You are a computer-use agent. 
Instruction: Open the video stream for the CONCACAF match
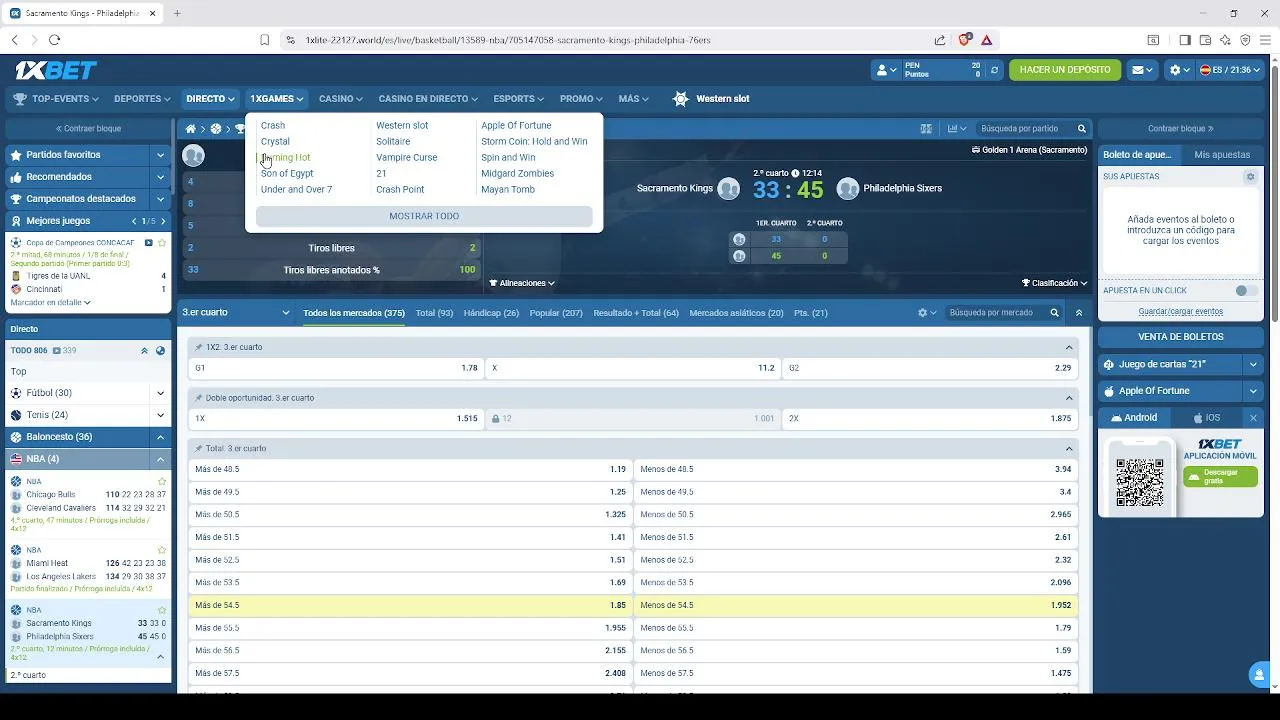click(x=149, y=242)
